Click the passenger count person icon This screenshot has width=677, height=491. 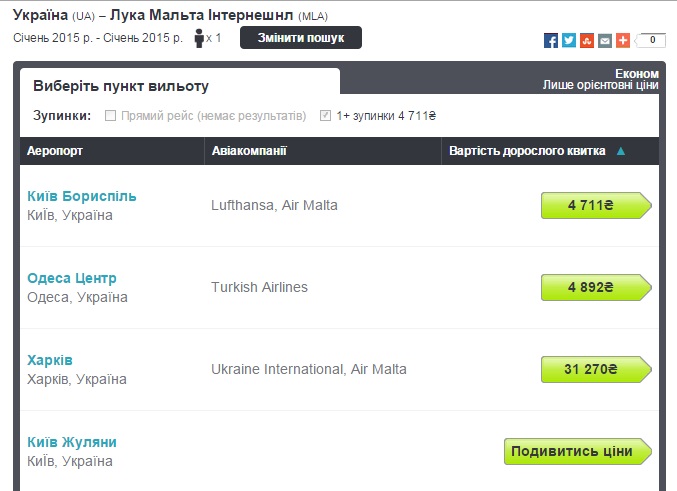(199, 38)
